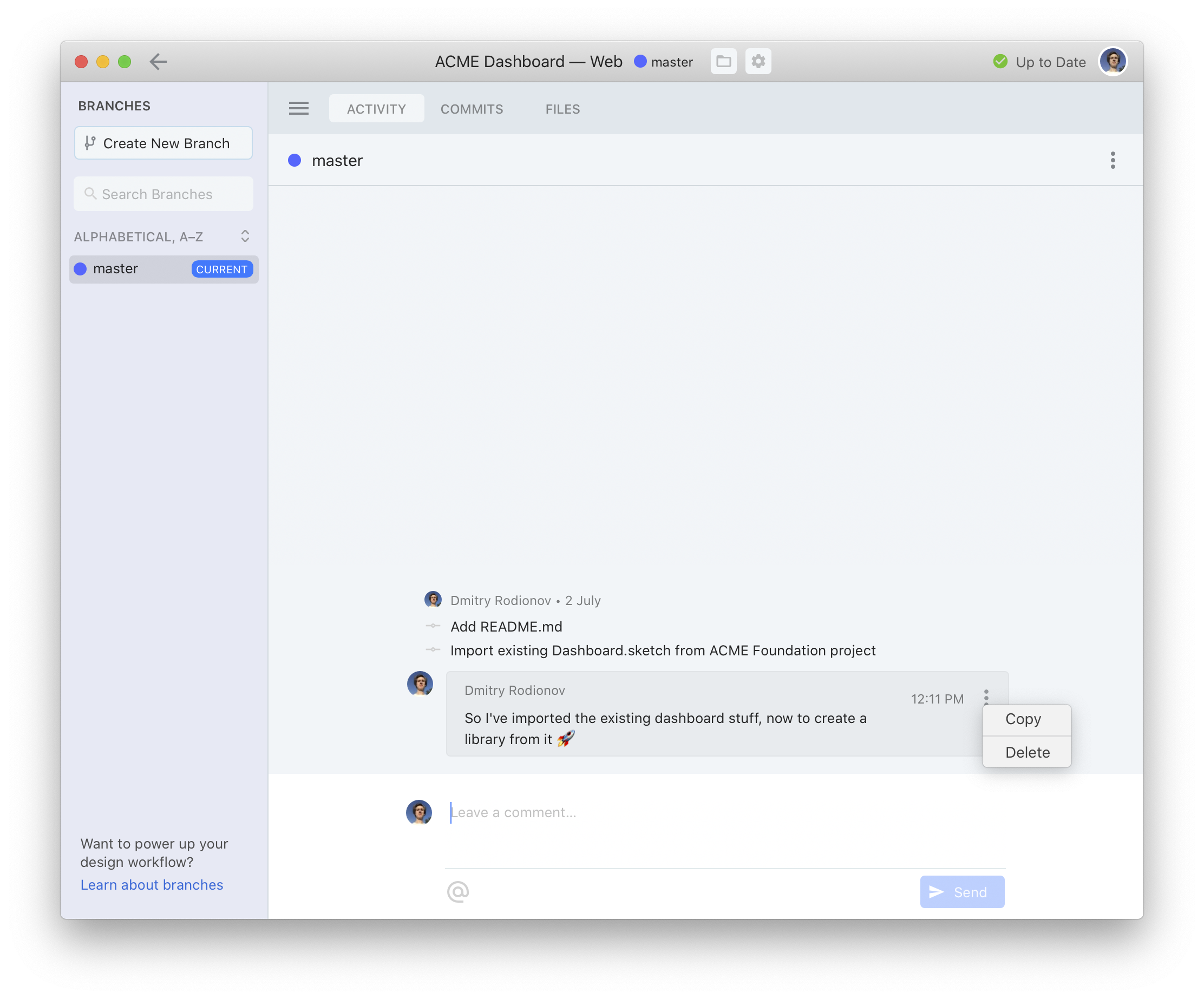The width and height of the screenshot is (1204, 999).
Task: Click the Dmitry Rodionov • 2 July header
Action: (525, 600)
